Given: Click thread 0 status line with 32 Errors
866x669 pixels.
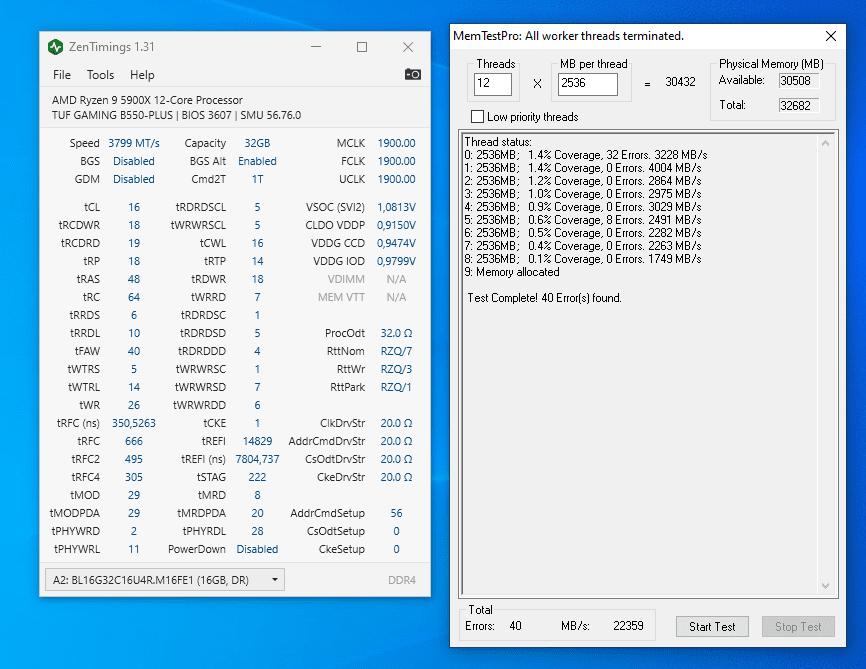Looking at the screenshot, I should 585,155.
